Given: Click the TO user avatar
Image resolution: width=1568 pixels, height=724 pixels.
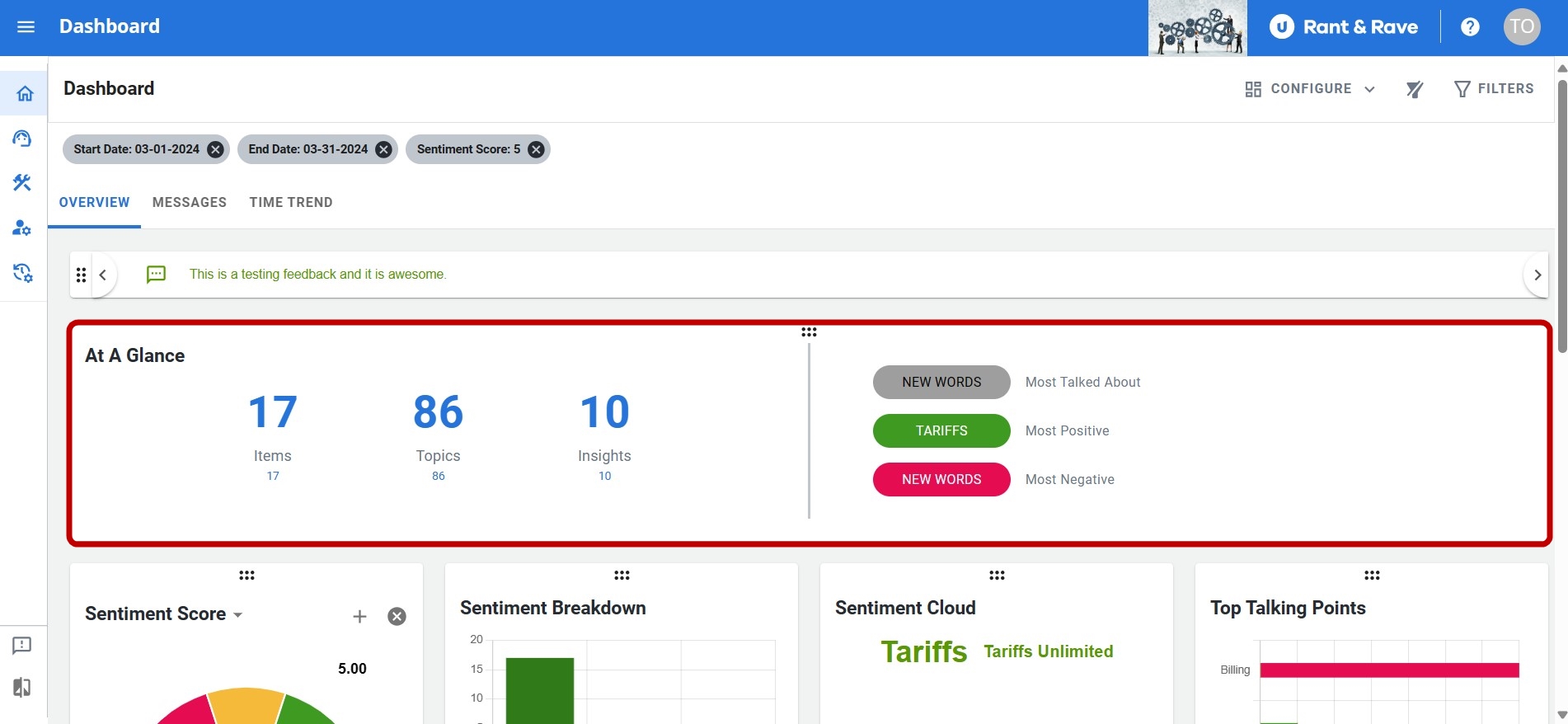Looking at the screenshot, I should pos(1521,27).
